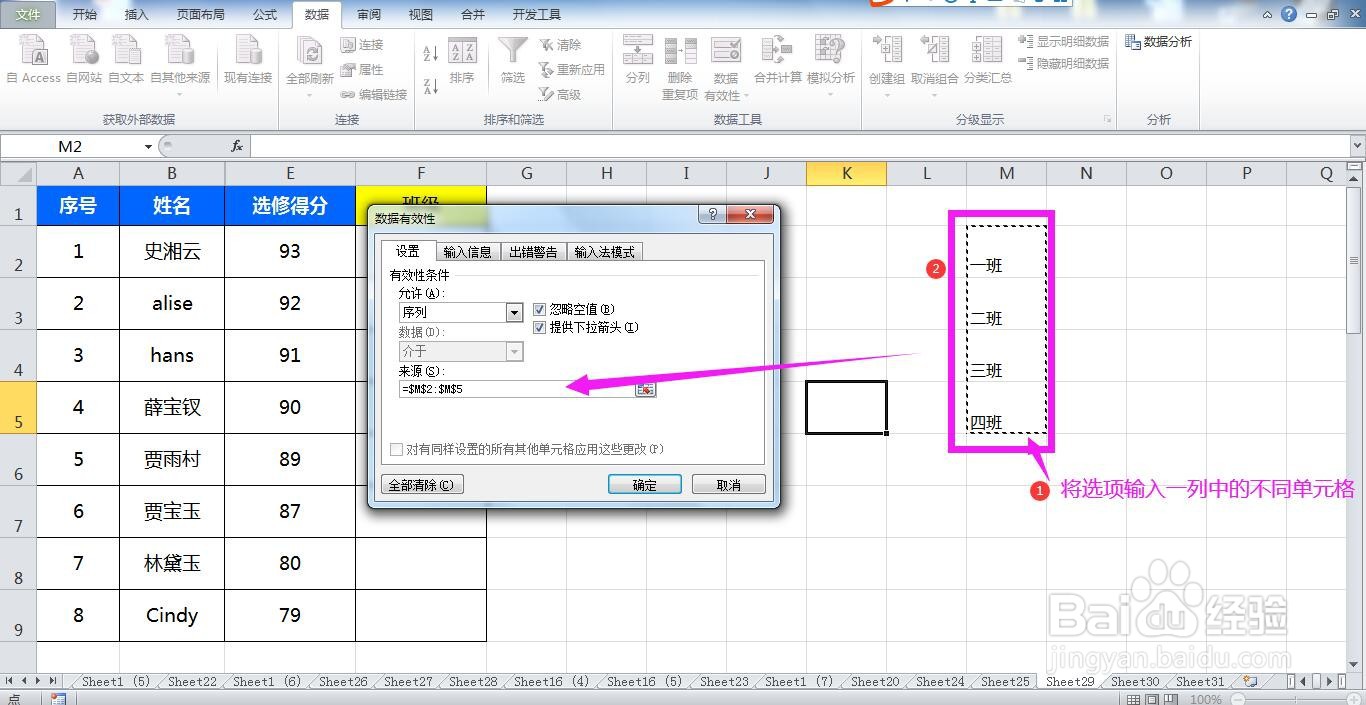Toggle Ignore blank (忽略空值) checkbox

pos(540,310)
